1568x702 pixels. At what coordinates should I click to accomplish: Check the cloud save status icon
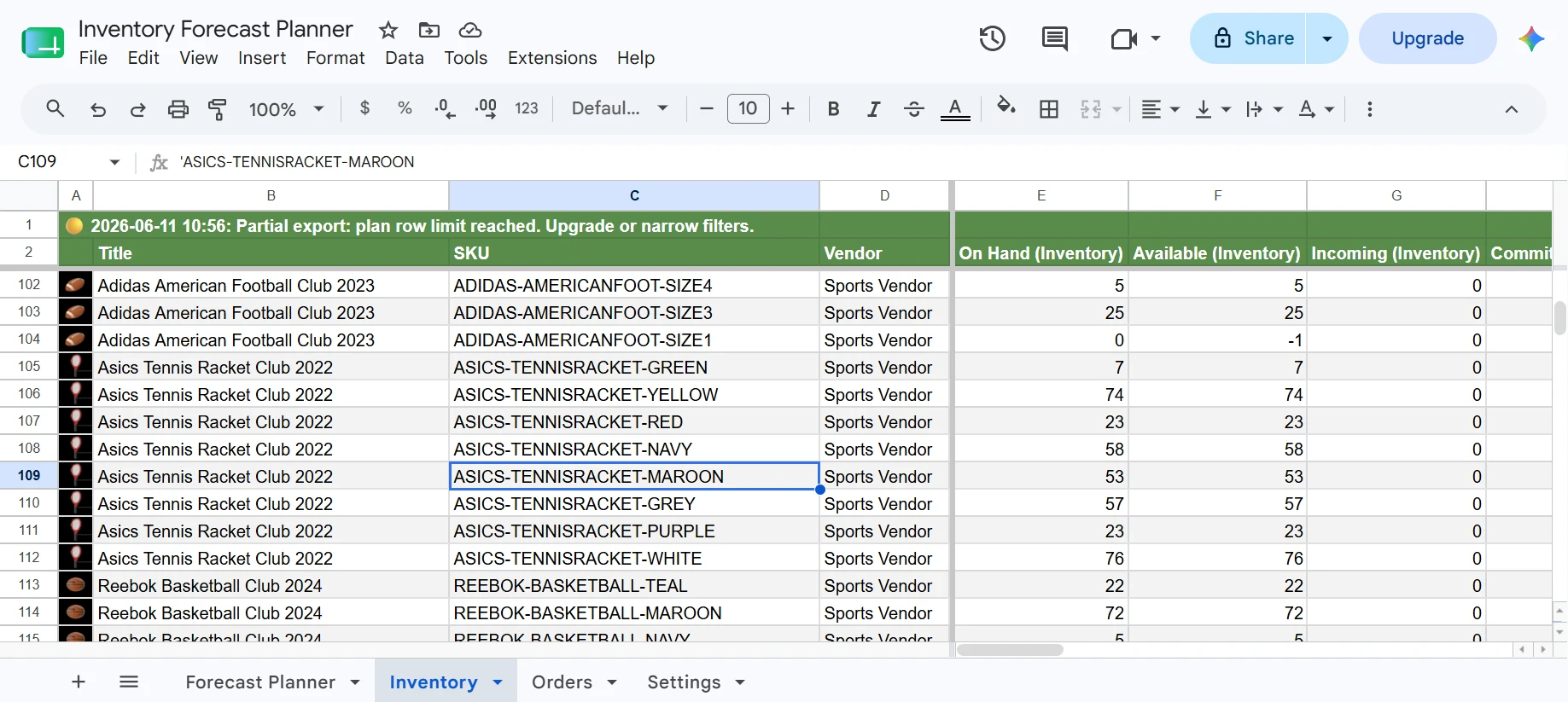[x=470, y=31]
